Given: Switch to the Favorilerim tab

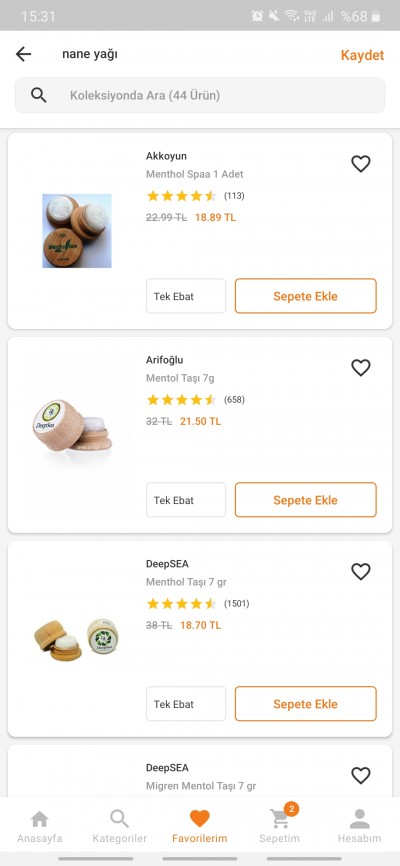Looking at the screenshot, I should 199,826.
